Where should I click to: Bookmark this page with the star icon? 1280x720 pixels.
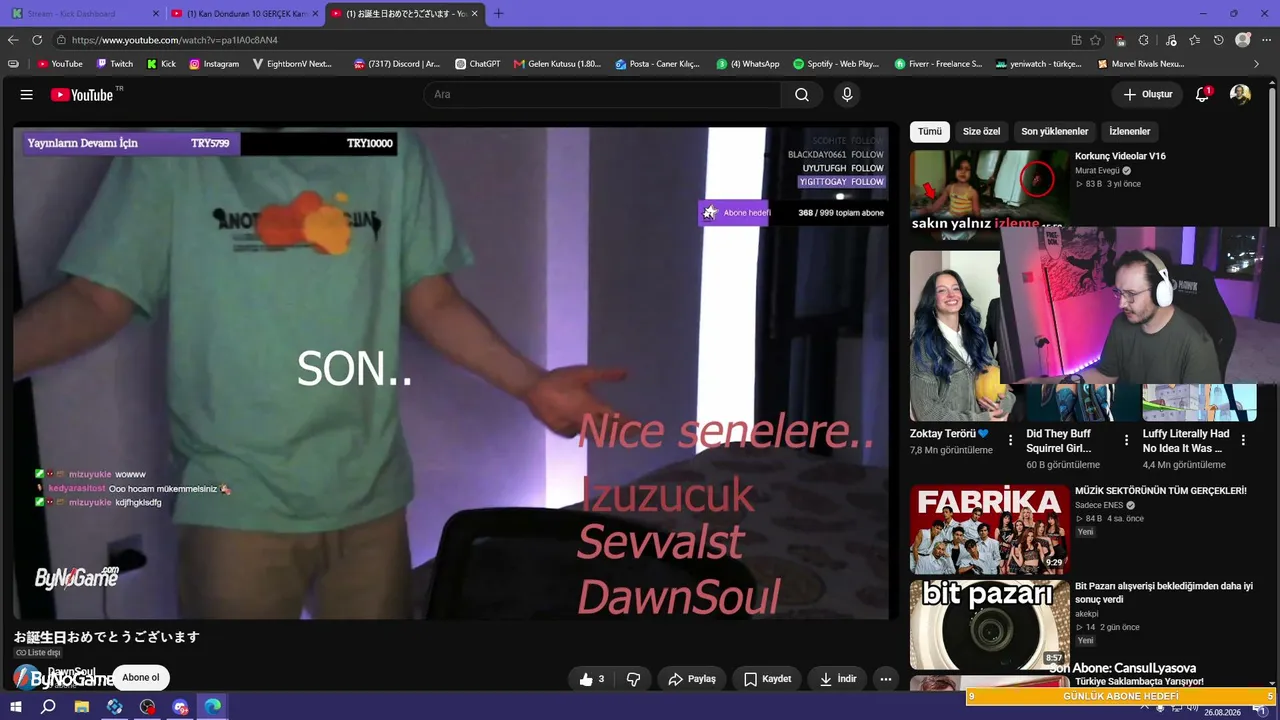1096,40
